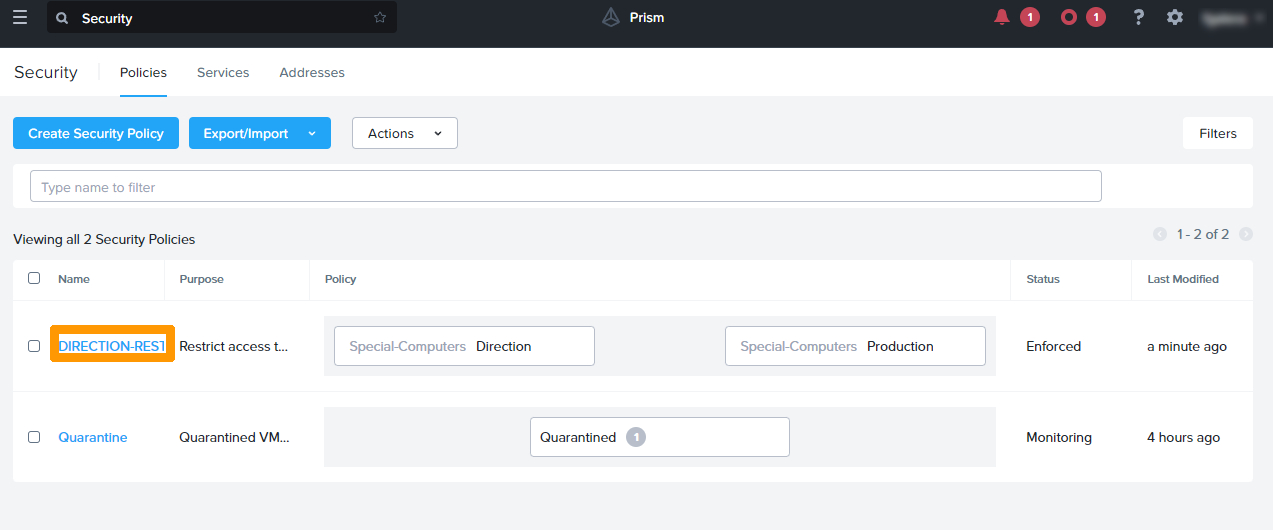Open the settings gear icon

[1175, 17]
